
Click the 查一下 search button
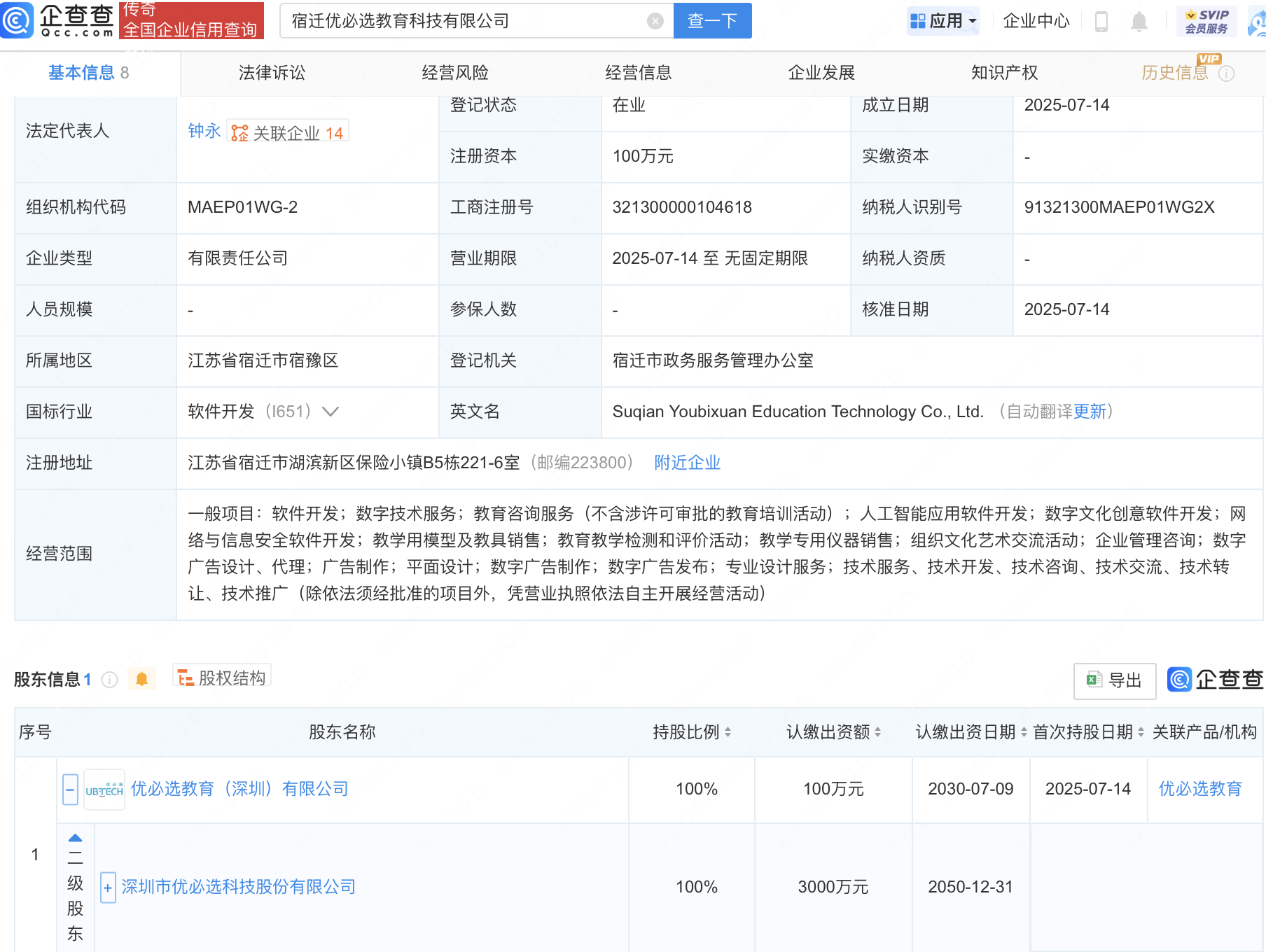[x=712, y=21]
